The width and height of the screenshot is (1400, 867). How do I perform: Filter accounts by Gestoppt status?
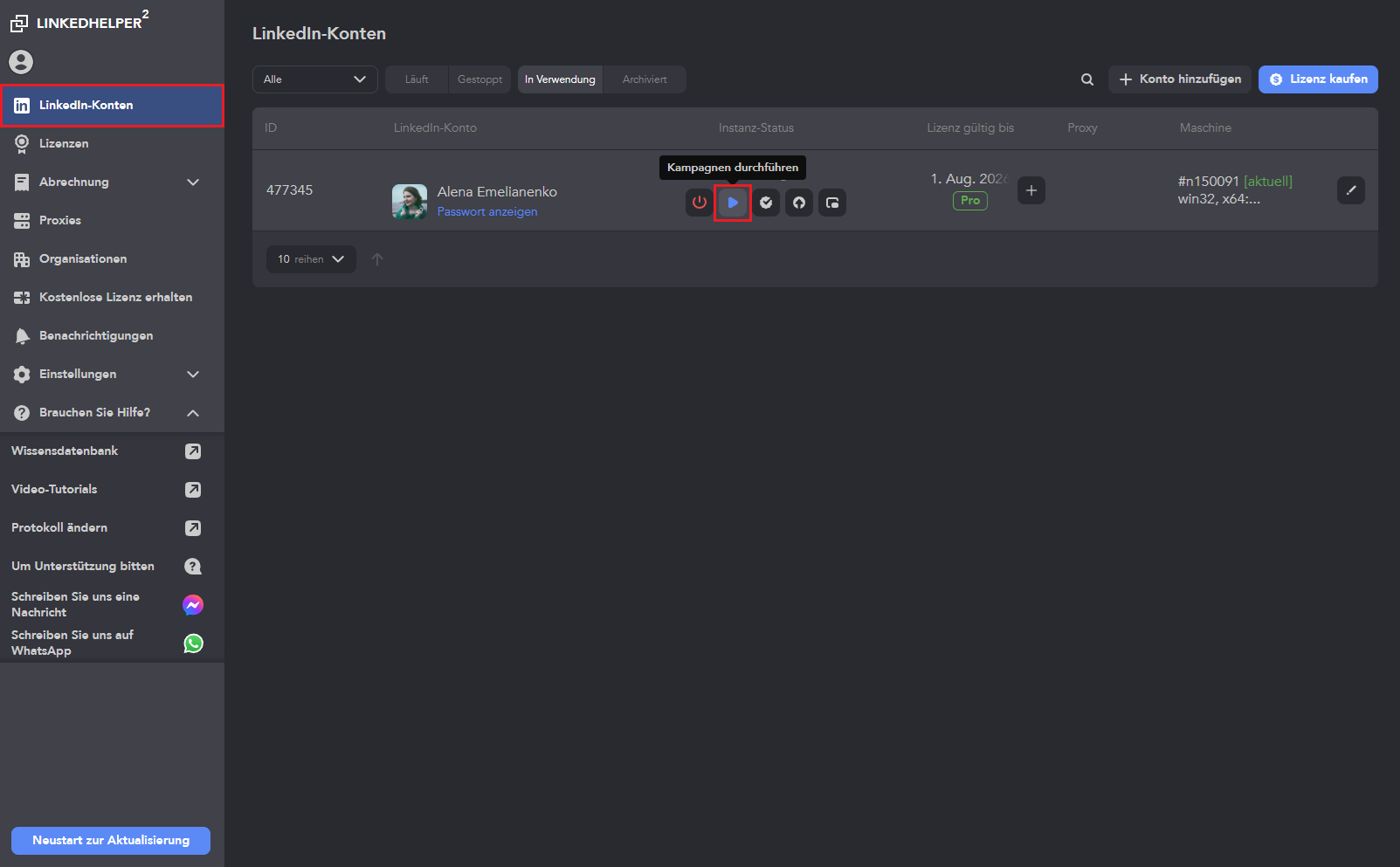tap(479, 79)
